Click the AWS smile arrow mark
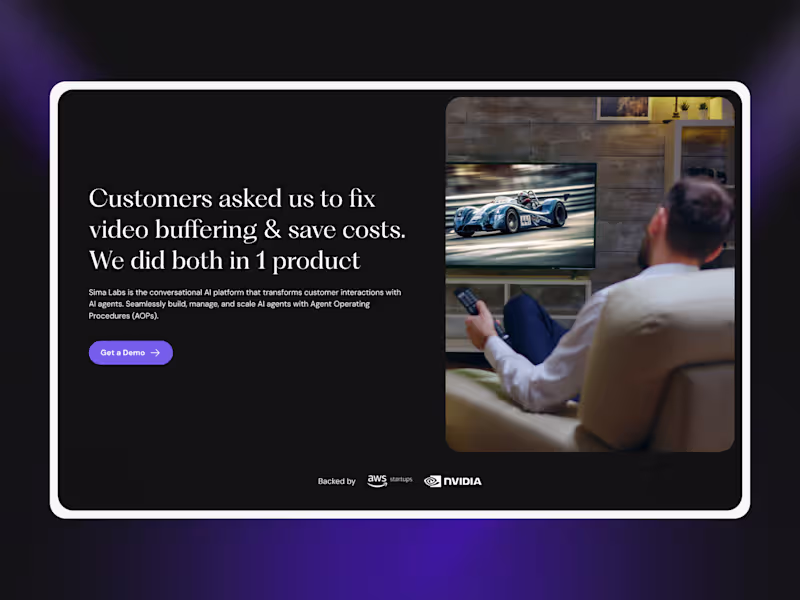This screenshot has height=600, width=800. click(376, 484)
